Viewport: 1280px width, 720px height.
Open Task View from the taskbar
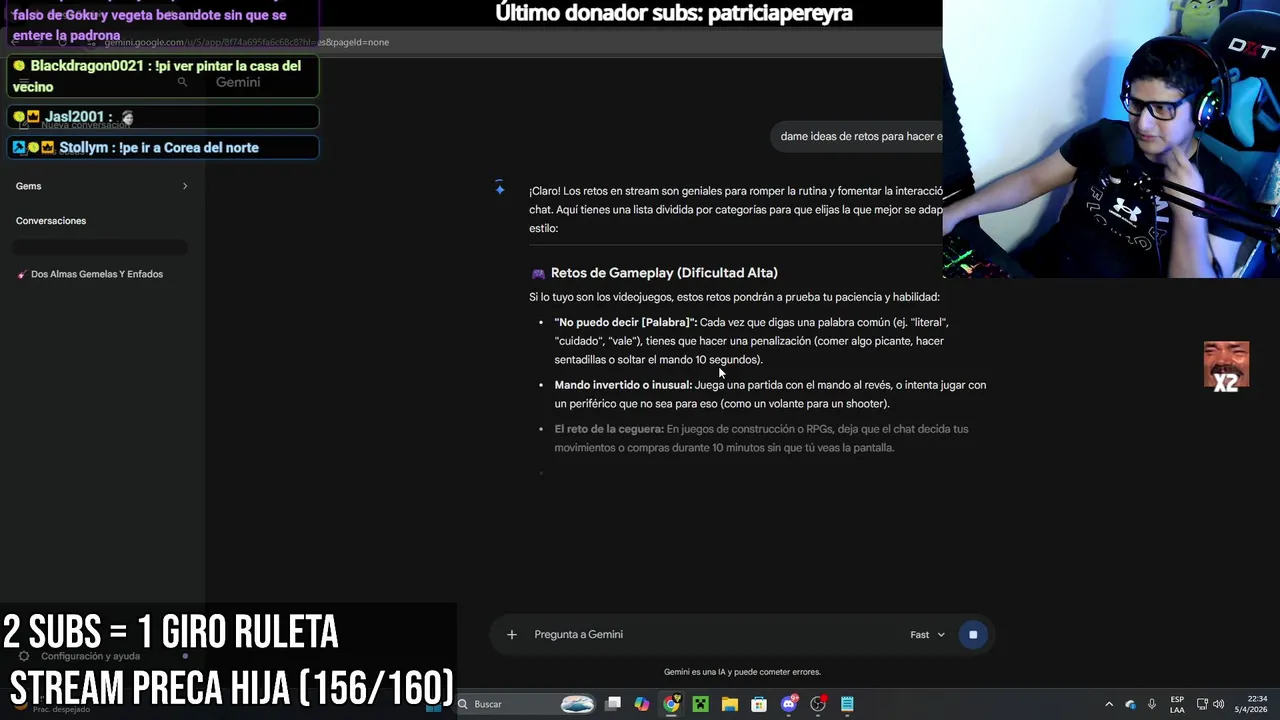click(613, 704)
